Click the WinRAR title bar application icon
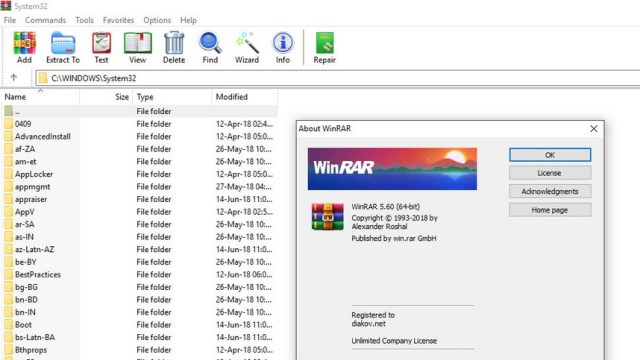 6,6
